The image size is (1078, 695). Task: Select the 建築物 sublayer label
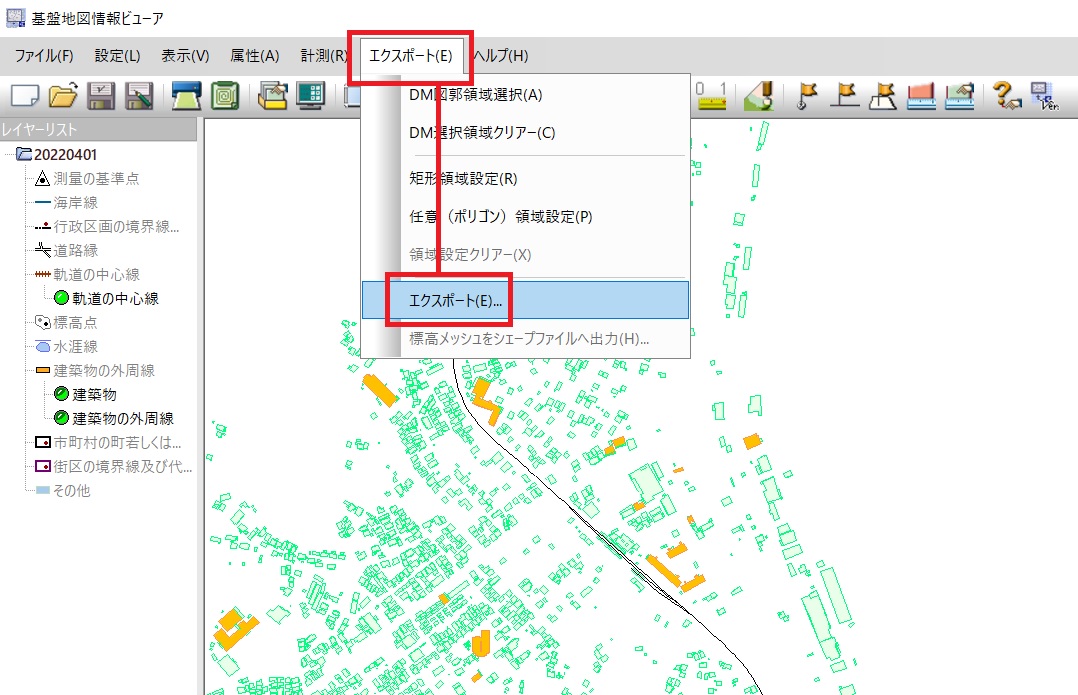click(x=94, y=395)
